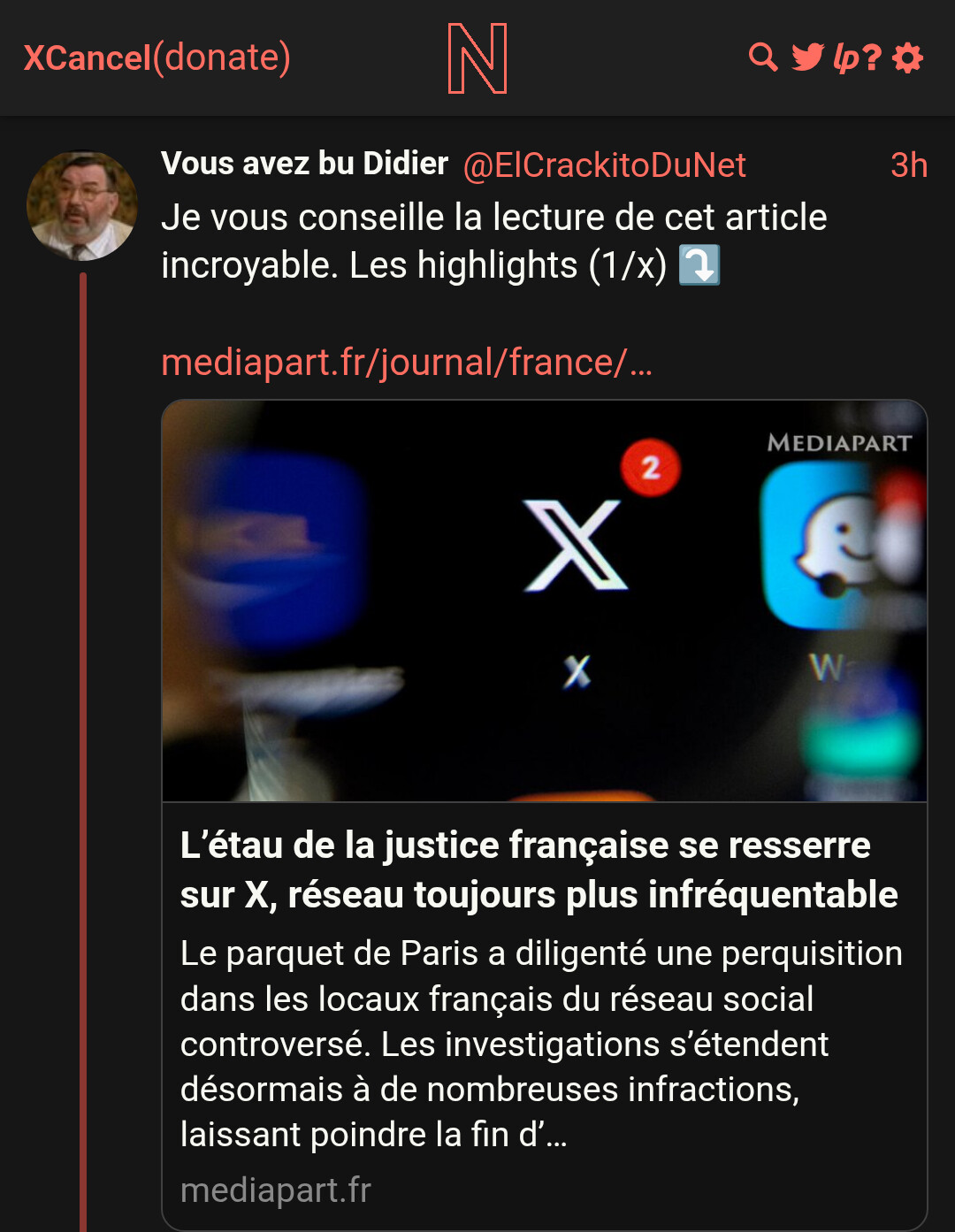Open preferences via the gear icon
This screenshot has width=955, height=1232.
908,57
